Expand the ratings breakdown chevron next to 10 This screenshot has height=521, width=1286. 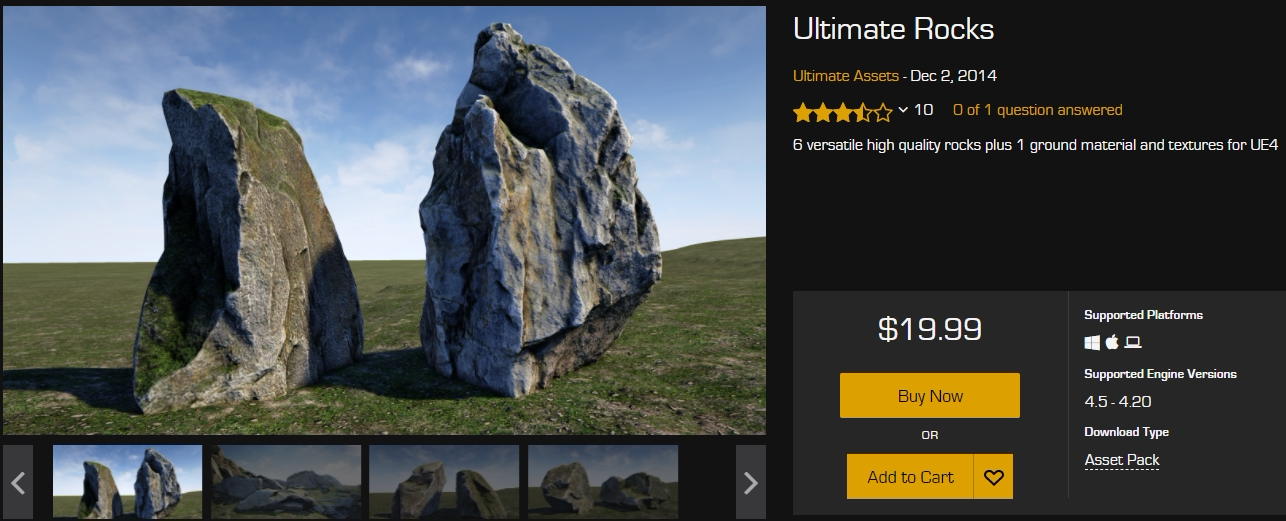tap(903, 110)
